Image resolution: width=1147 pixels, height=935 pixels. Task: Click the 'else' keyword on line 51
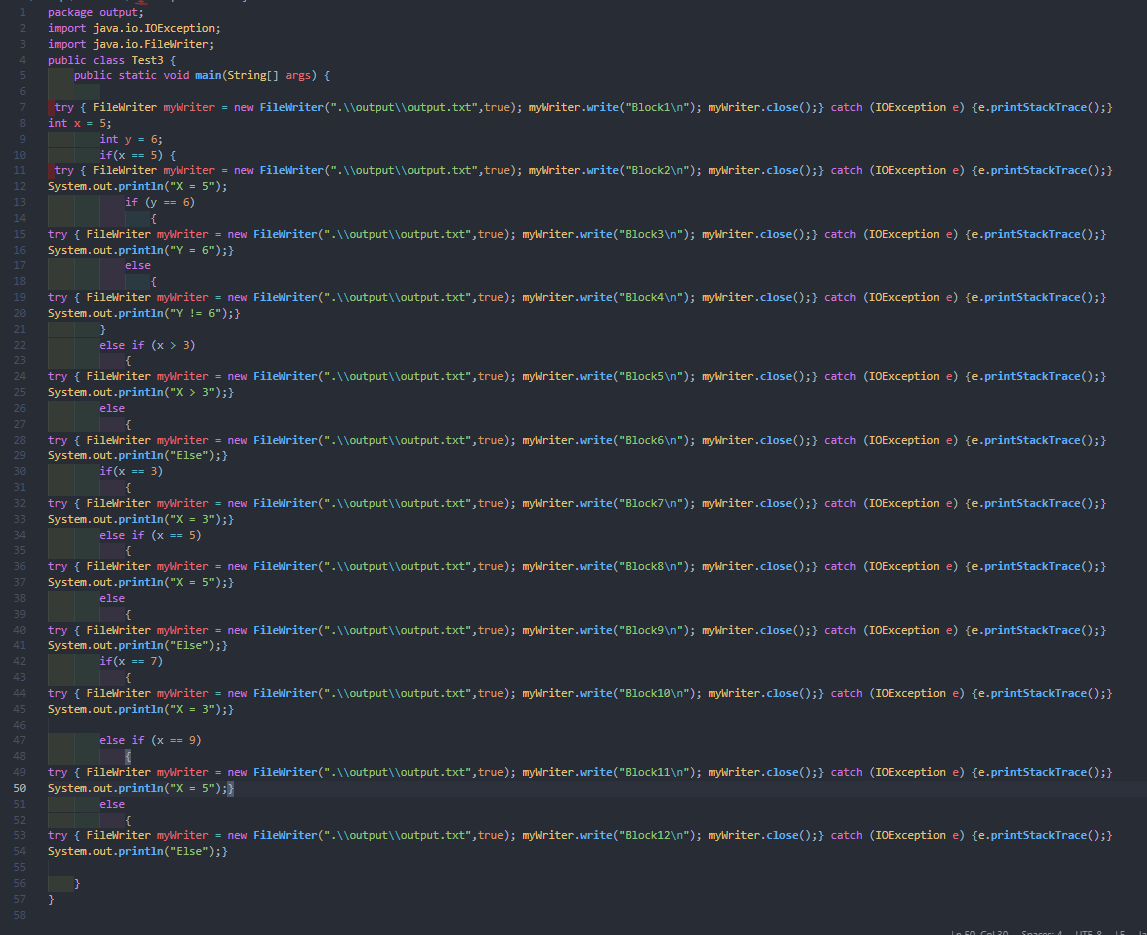[112, 804]
